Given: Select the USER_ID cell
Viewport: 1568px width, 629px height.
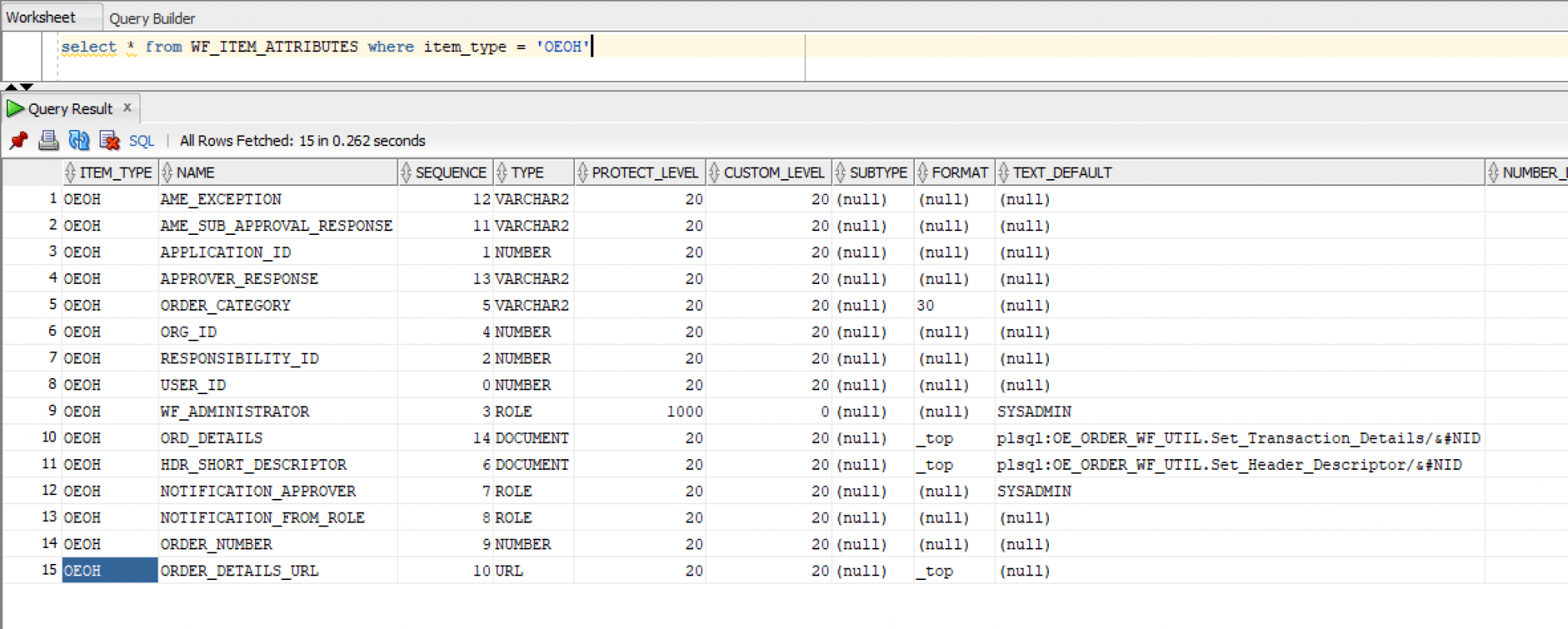Looking at the screenshot, I should (x=278, y=385).
